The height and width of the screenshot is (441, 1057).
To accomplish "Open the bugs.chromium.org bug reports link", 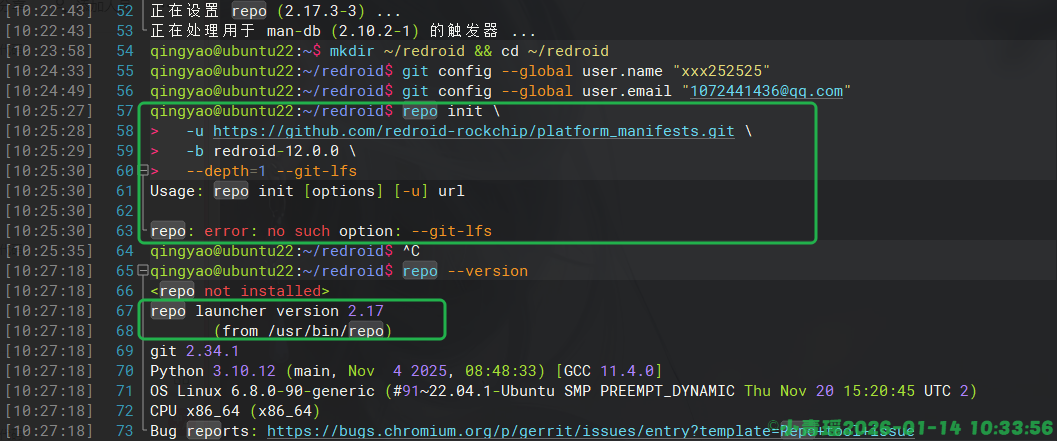I will pos(590,431).
